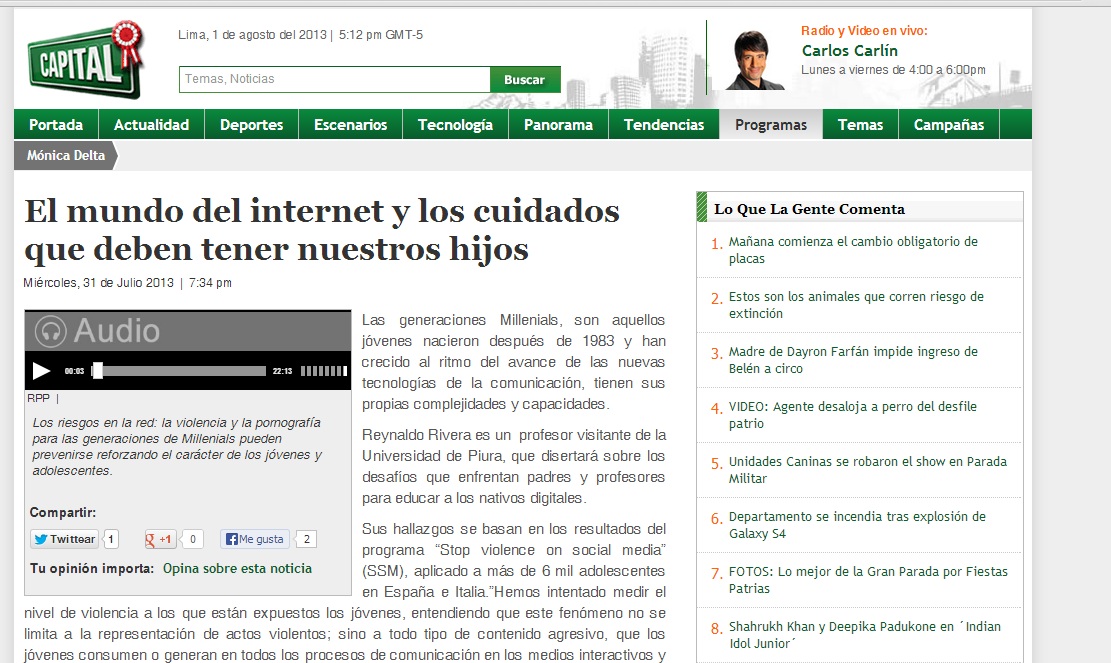Click the headphones Audio icon
This screenshot has width=1111, height=663.
pos(50,331)
